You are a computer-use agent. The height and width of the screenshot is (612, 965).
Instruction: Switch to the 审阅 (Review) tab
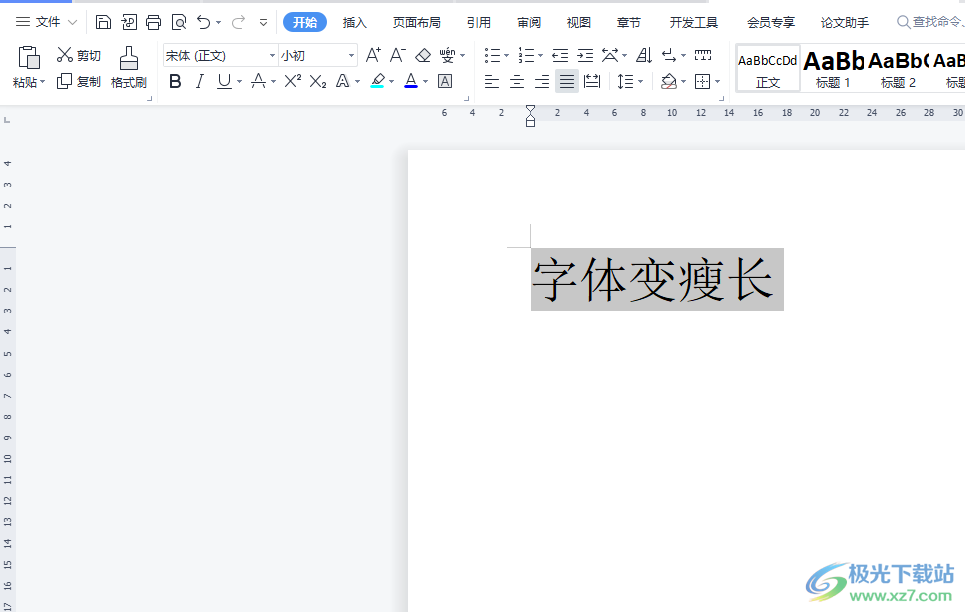pyautogui.click(x=529, y=23)
